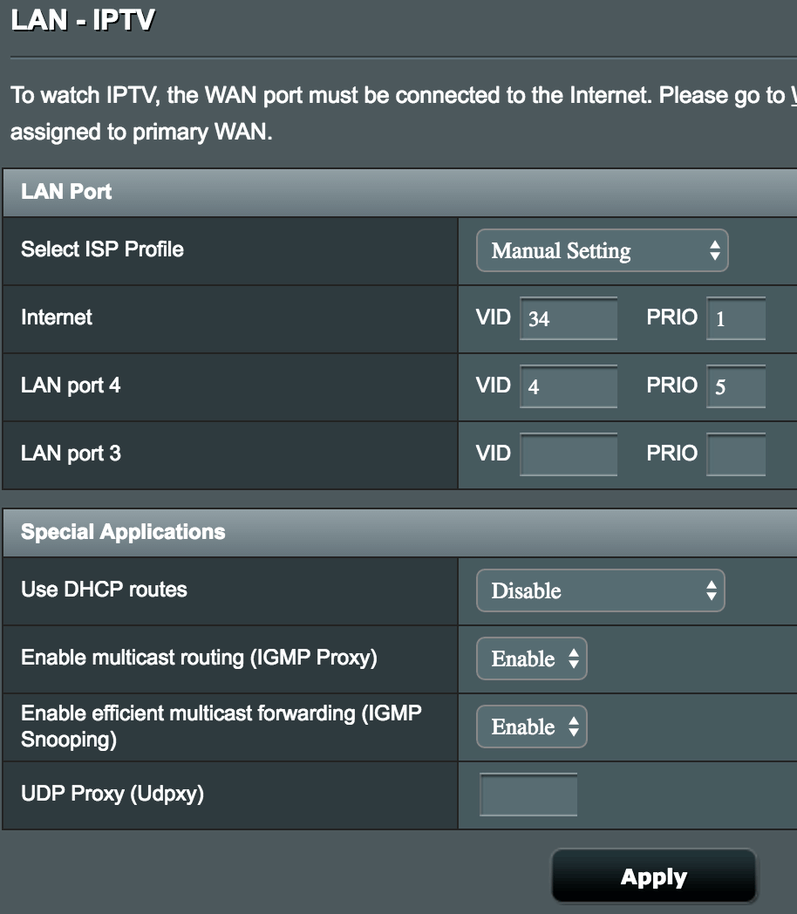Open the IGMP Snooping enable dropdown

point(531,726)
